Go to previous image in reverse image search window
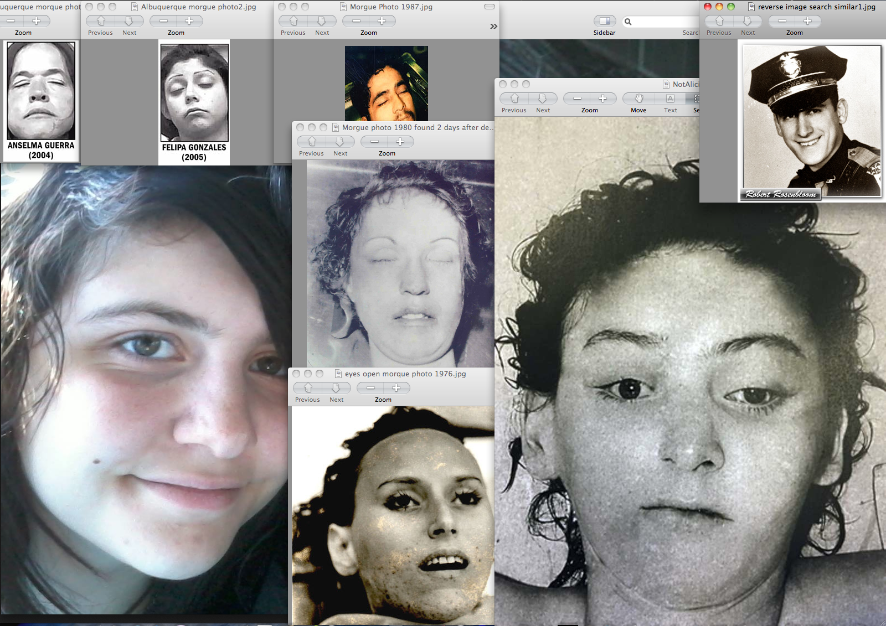This screenshot has height=626, width=886. (719, 21)
